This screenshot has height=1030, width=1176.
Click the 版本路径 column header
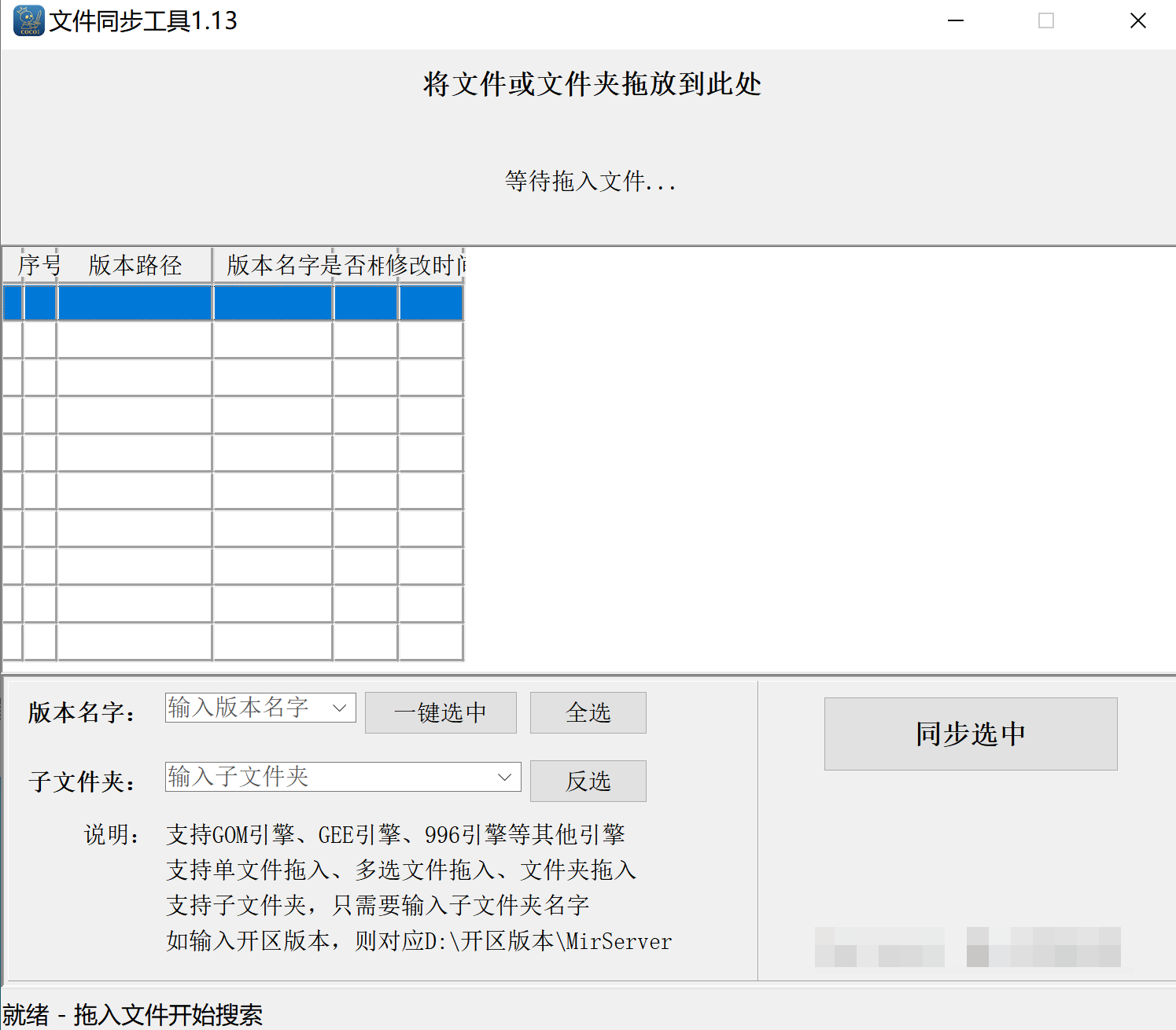click(135, 265)
